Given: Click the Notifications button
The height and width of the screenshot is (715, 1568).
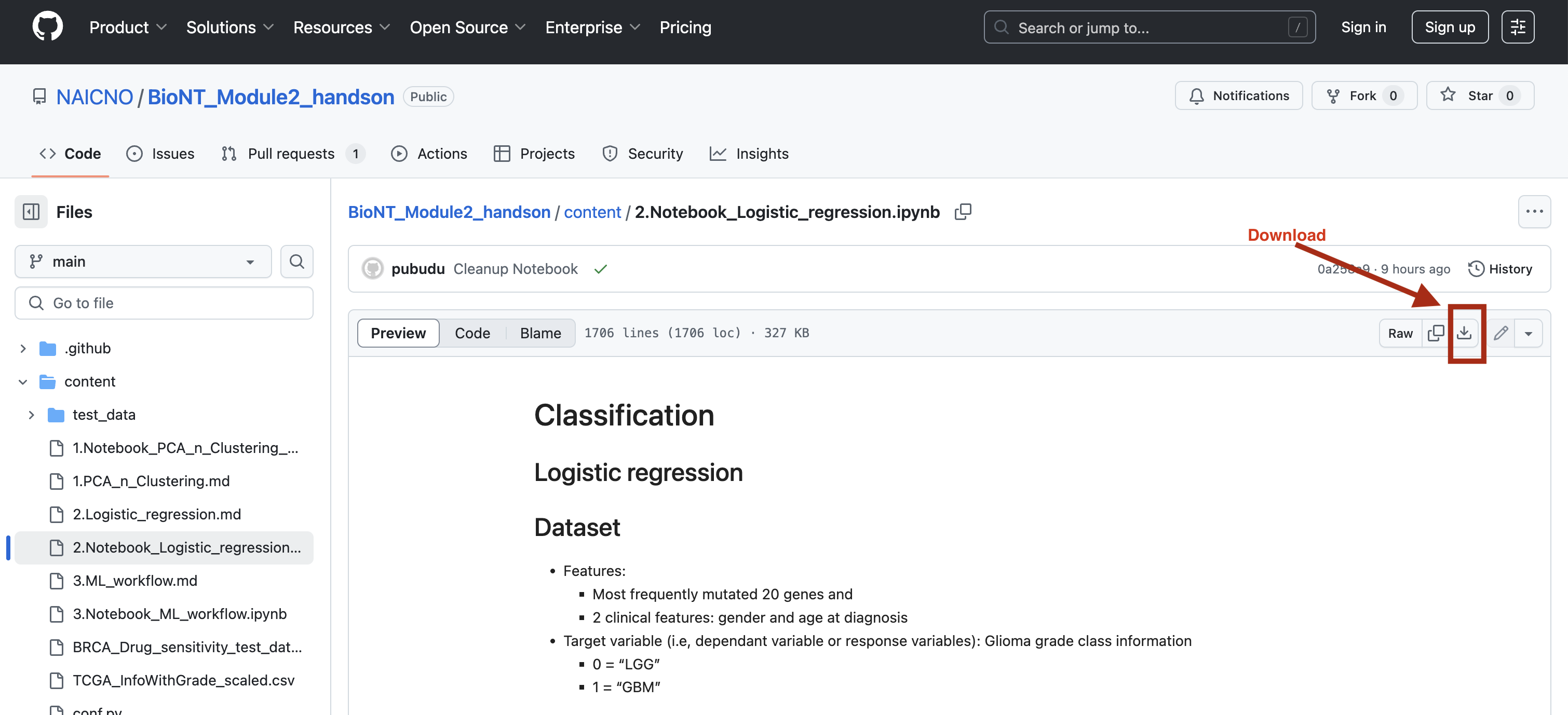Looking at the screenshot, I should point(1239,95).
